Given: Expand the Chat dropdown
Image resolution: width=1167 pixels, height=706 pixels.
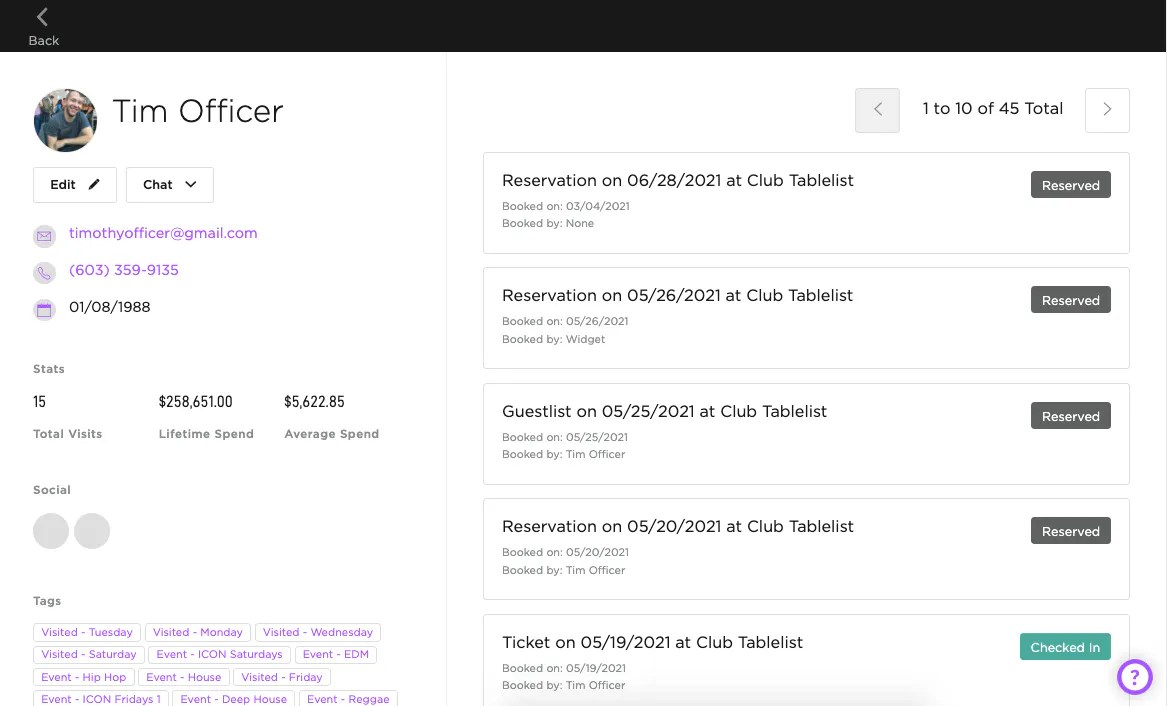Looking at the screenshot, I should coord(170,185).
